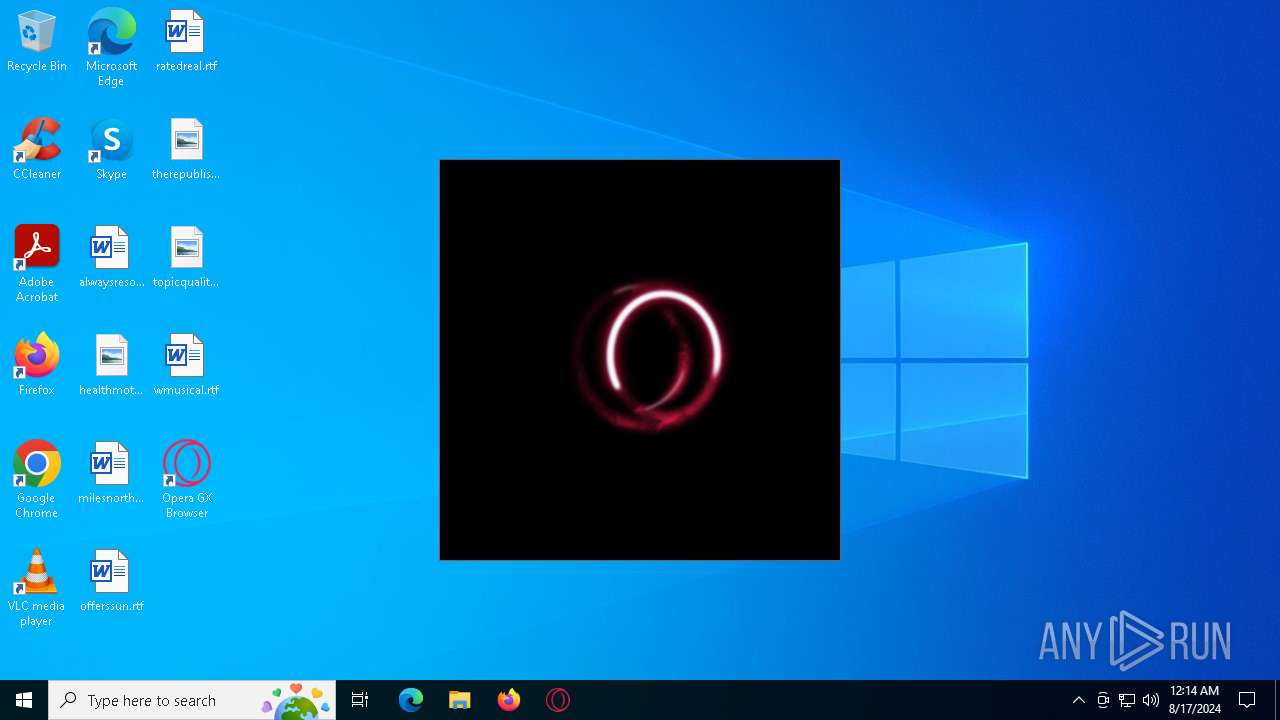The width and height of the screenshot is (1280, 720).
Task: Launch Microsoft Edge from the desktop
Action: (111, 48)
